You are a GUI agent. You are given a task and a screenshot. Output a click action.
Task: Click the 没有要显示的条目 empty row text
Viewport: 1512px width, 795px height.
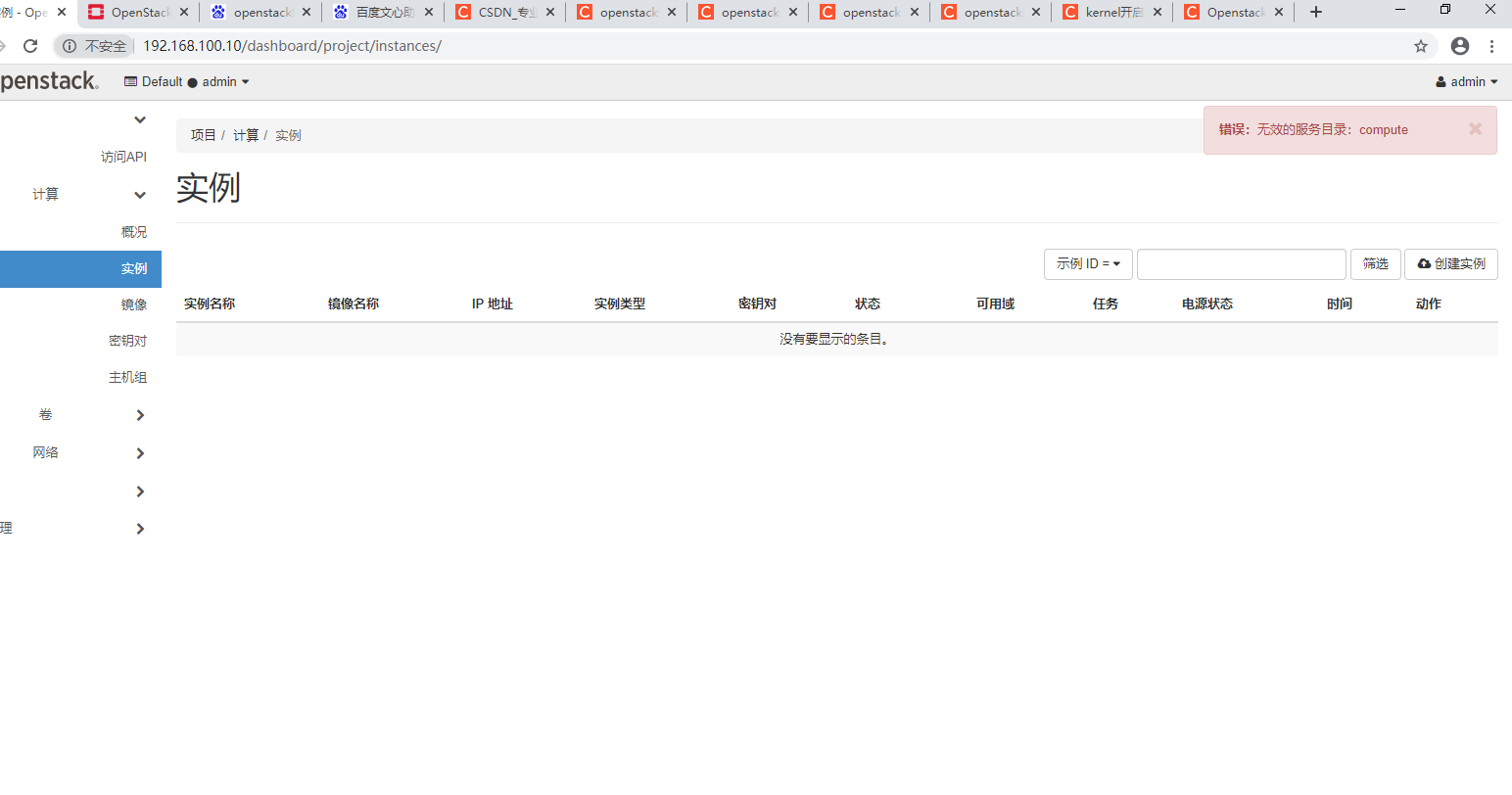click(x=834, y=339)
